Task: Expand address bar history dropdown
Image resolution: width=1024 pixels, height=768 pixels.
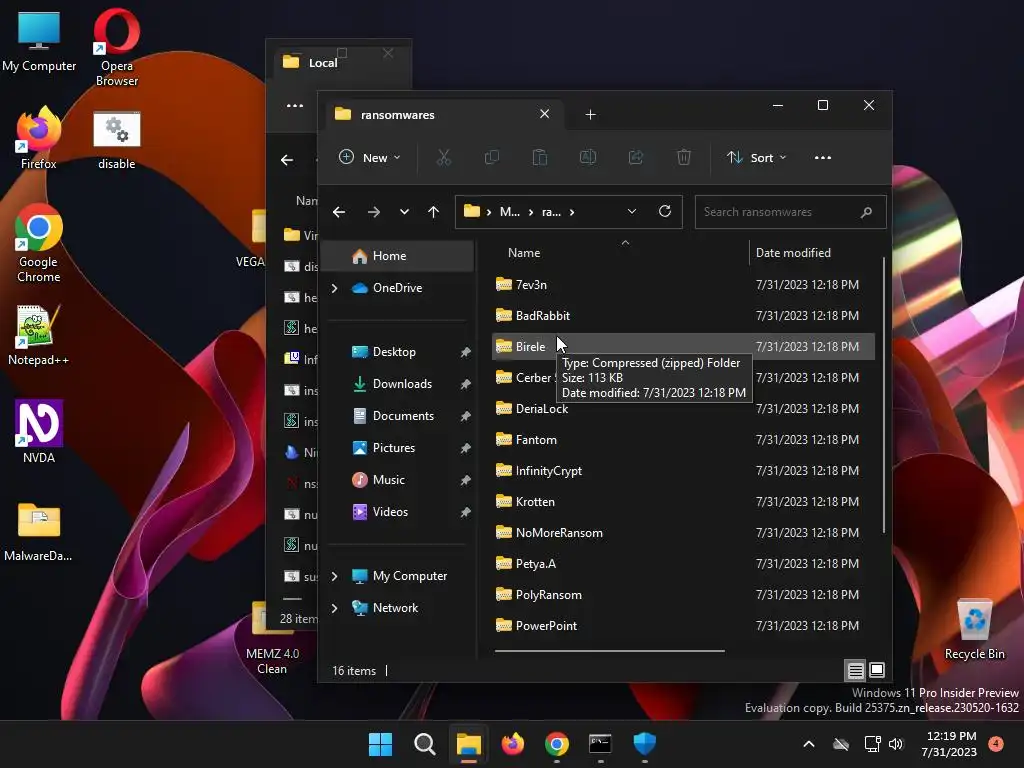Action: click(x=632, y=212)
